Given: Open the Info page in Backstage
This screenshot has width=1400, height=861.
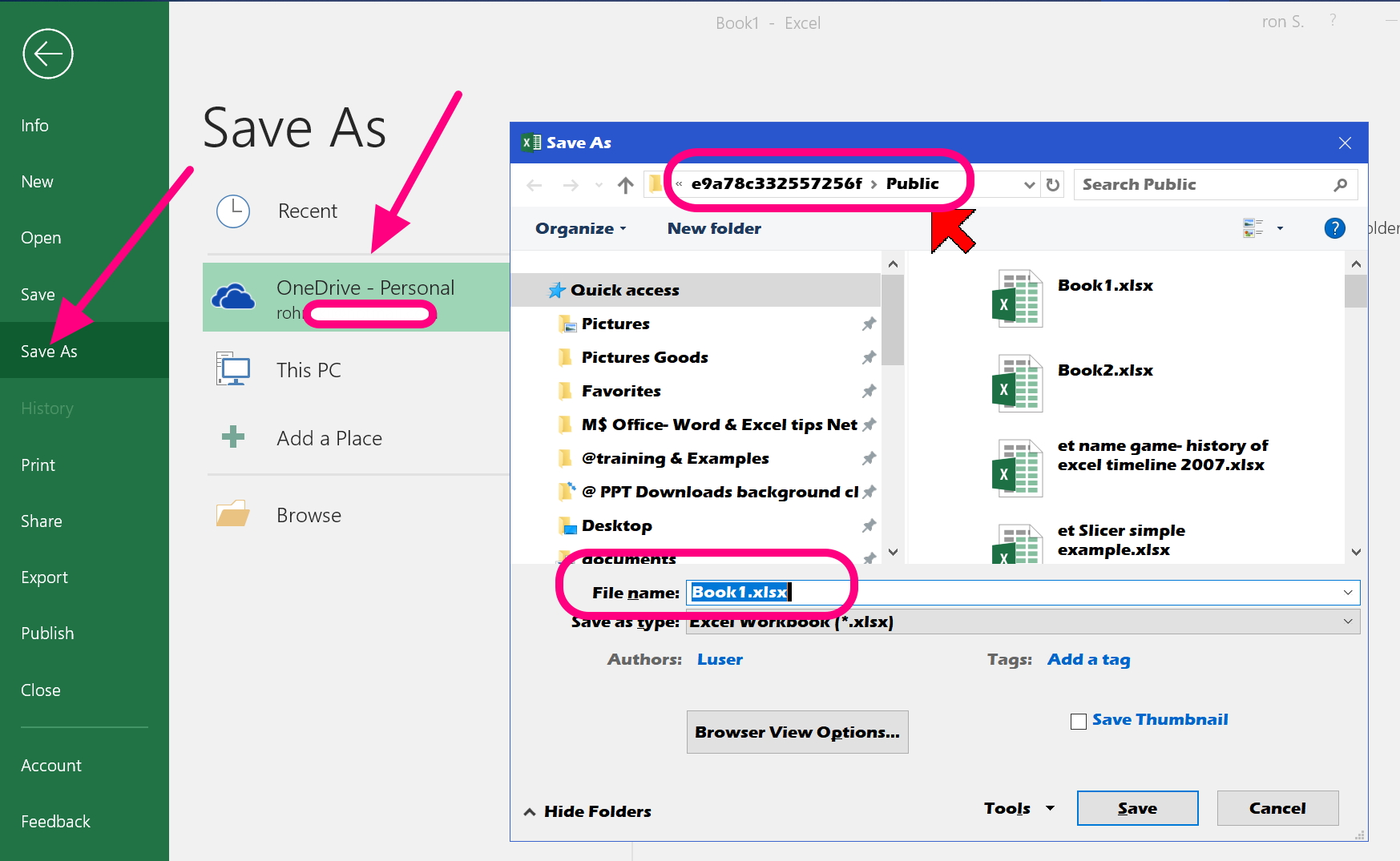Looking at the screenshot, I should 34,126.
